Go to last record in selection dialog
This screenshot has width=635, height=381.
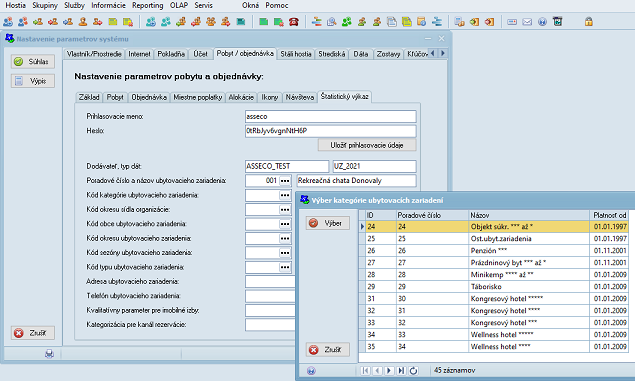401,370
